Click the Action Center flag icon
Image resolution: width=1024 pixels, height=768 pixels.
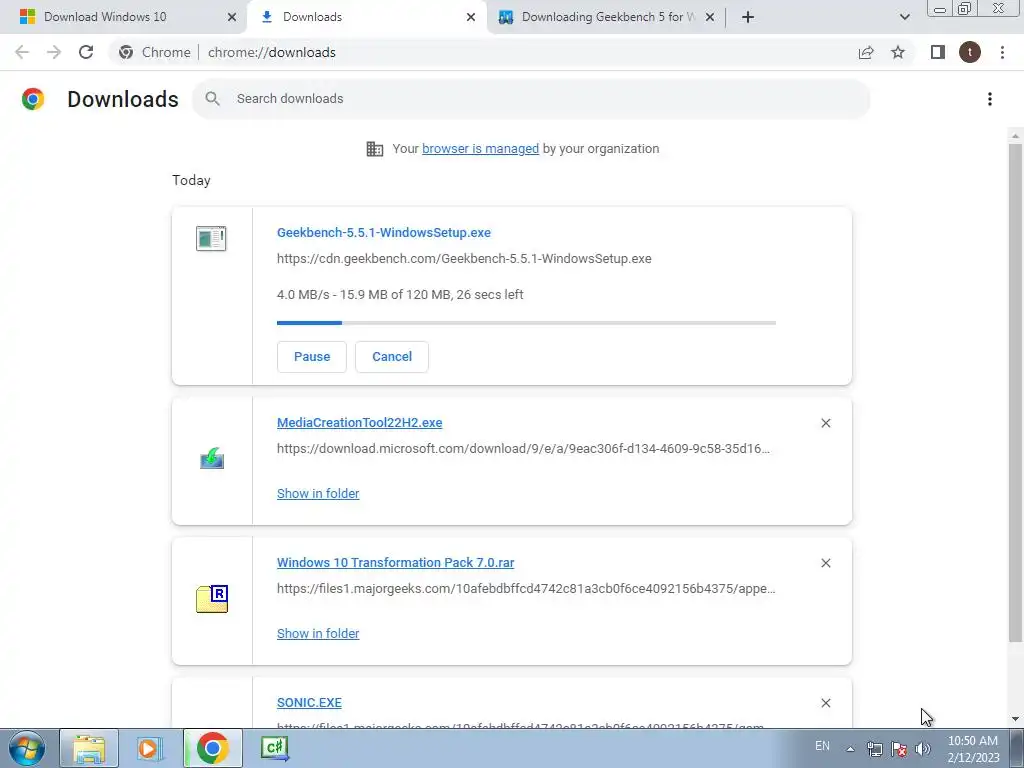coord(899,749)
